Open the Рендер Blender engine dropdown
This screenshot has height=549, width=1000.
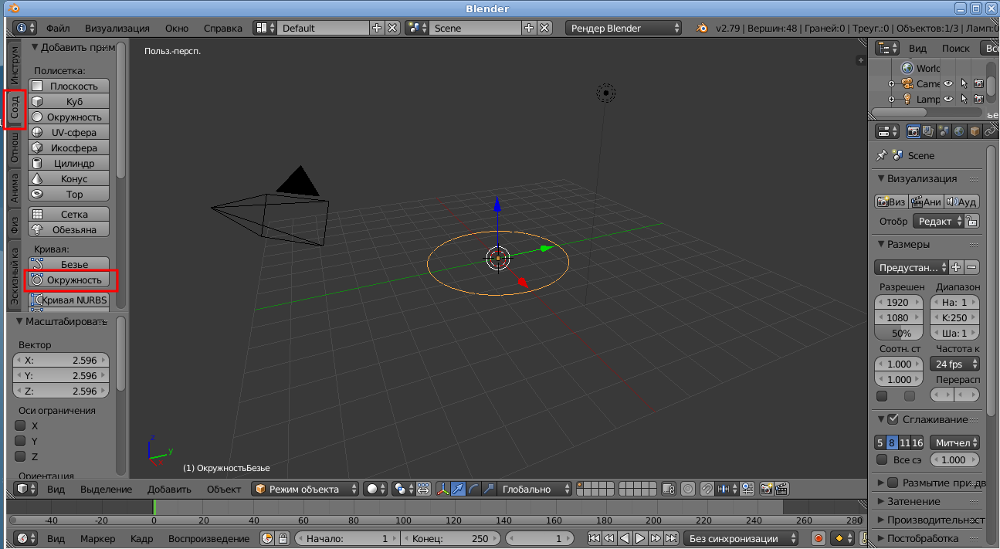coord(623,28)
